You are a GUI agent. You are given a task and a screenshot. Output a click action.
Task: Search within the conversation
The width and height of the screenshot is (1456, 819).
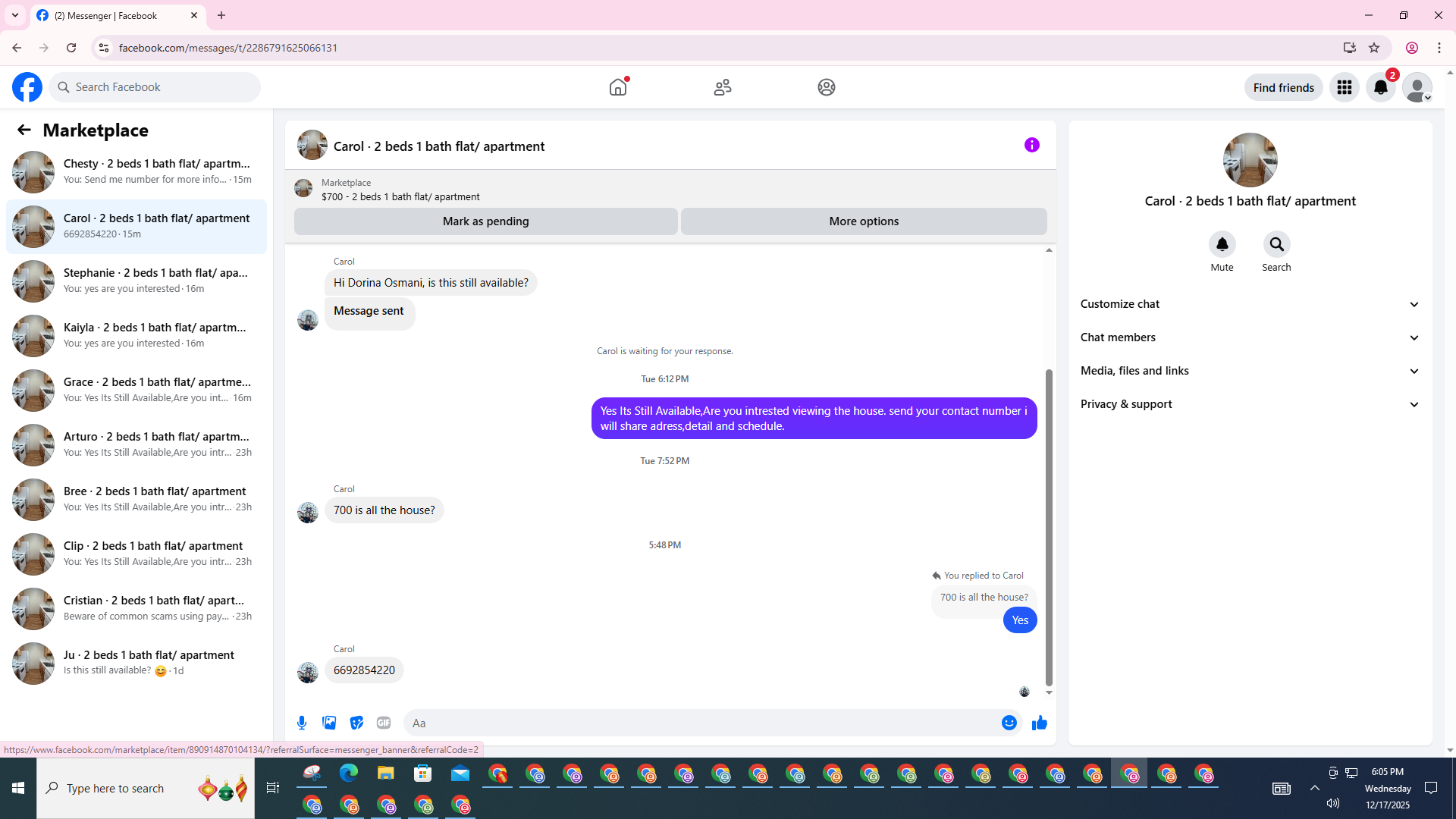tap(1276, 245)
